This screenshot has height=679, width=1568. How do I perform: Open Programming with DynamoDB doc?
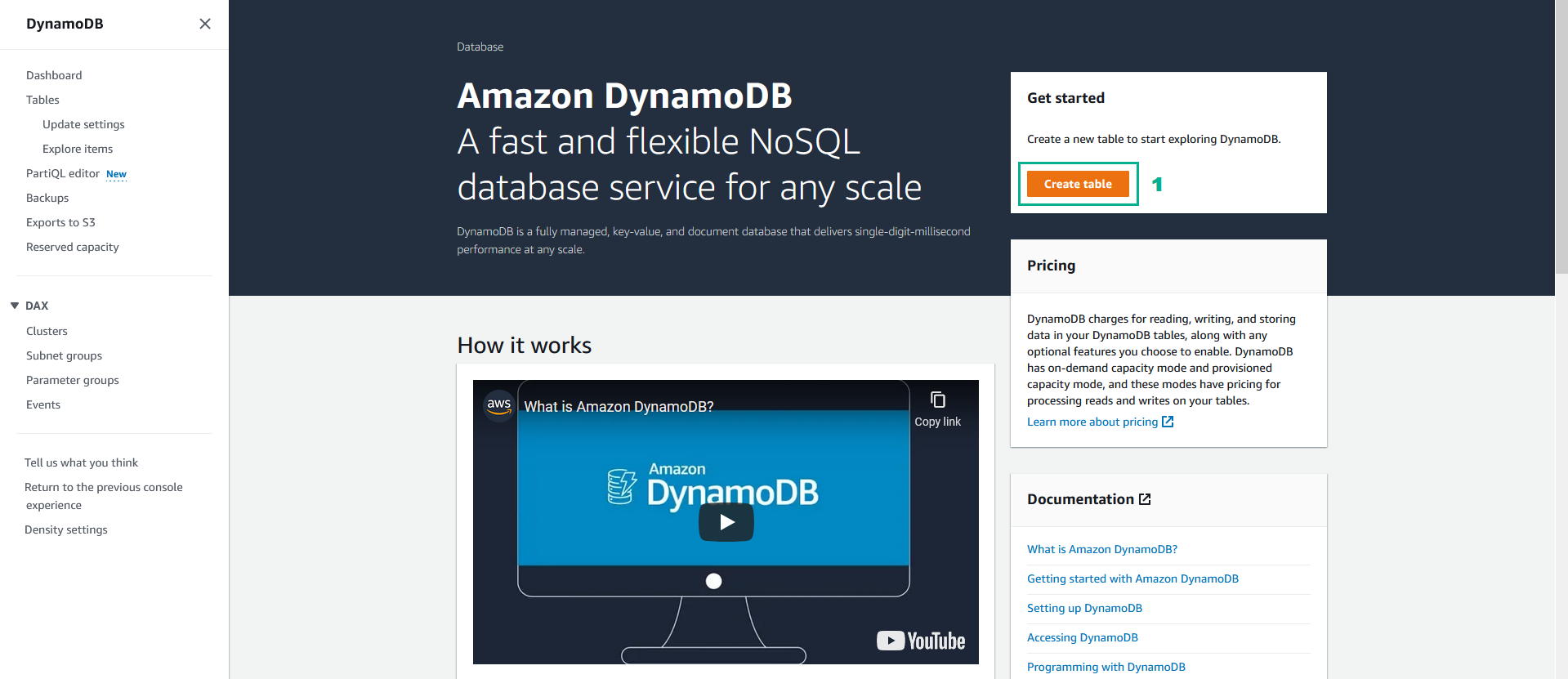pos(1106,667)
